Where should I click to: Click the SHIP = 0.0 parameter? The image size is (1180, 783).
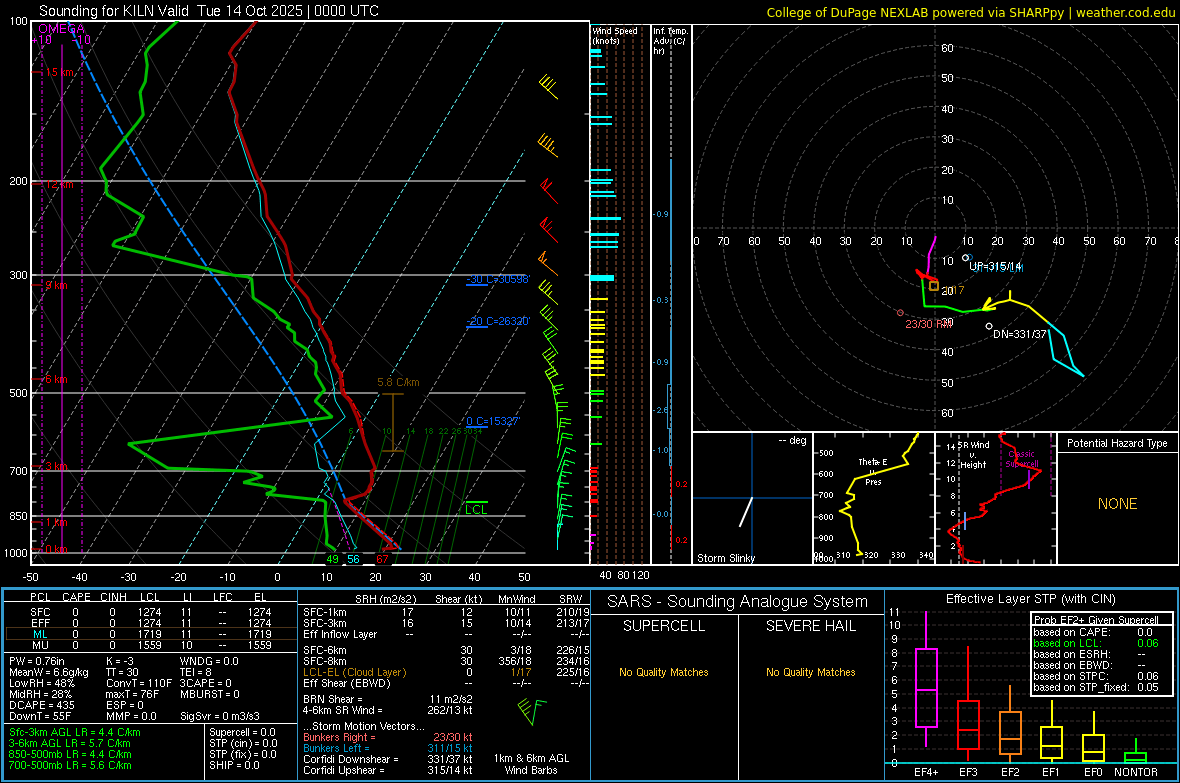(x=234, y=765)
